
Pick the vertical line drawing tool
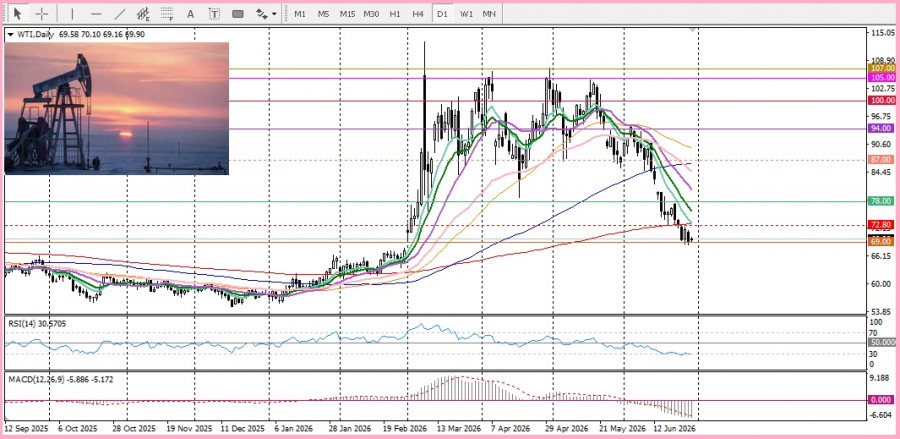pos(72,13)
